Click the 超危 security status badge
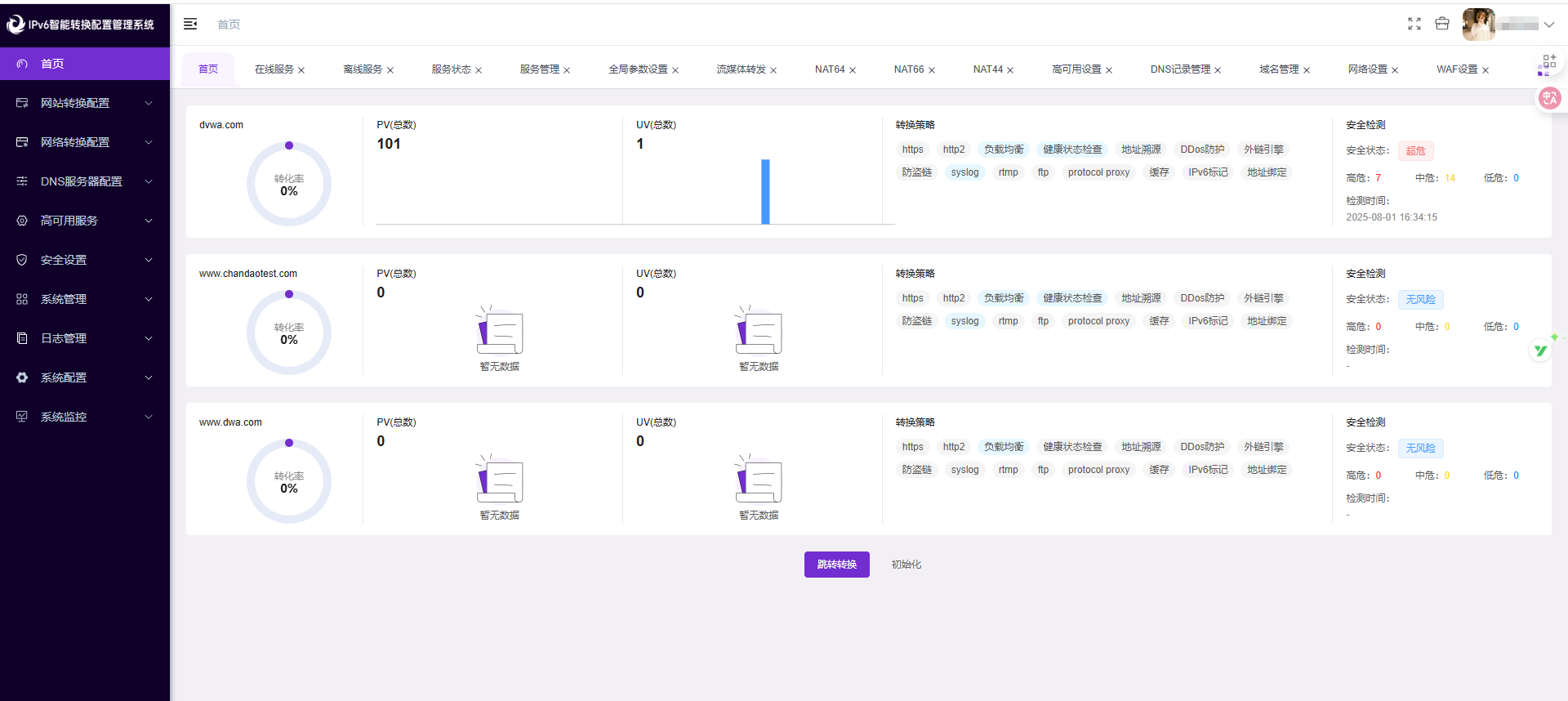1568x701 pixels. pos(1415,151)
